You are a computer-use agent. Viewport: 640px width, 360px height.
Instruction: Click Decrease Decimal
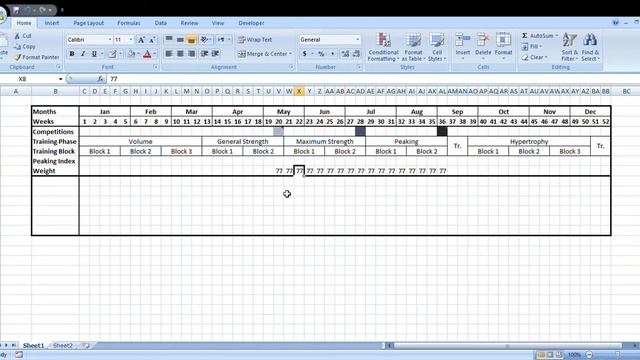[x=356, y=53]
